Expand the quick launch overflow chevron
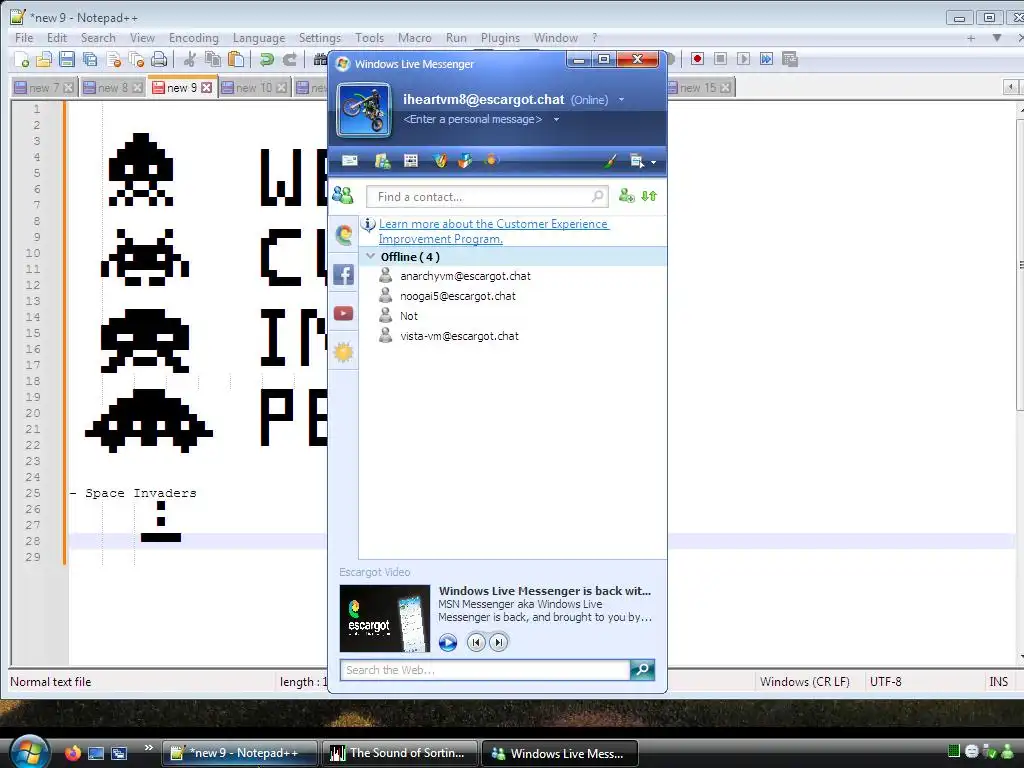 pyautogui.click(x=148, y=748)
